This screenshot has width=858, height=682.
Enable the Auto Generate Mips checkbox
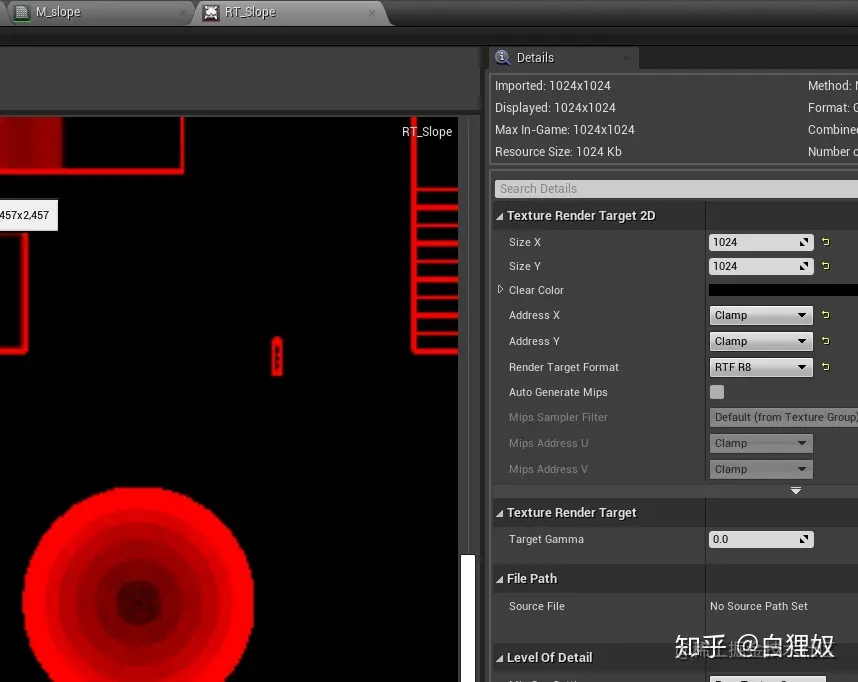[x=717, y=392]
